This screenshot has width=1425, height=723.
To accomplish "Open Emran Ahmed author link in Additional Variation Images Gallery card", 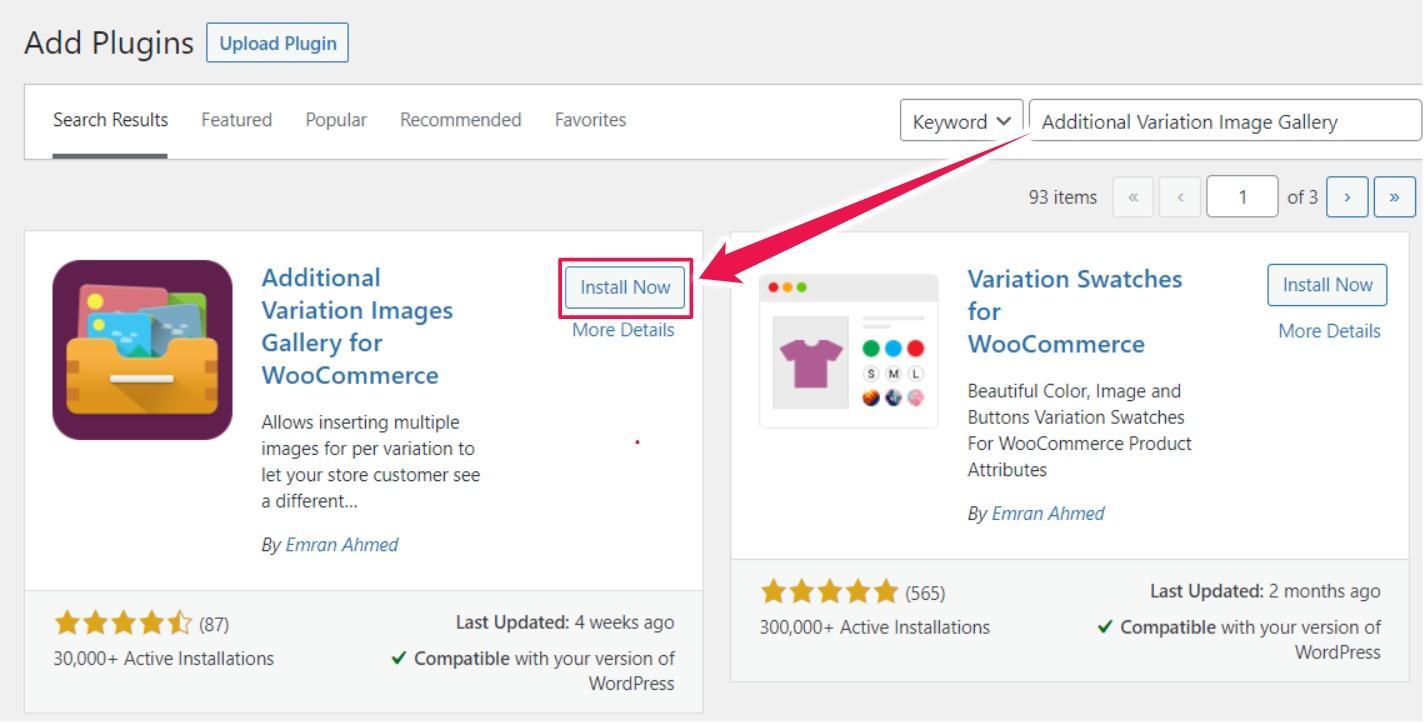I will pyautogui.click(x=342, y=545).
